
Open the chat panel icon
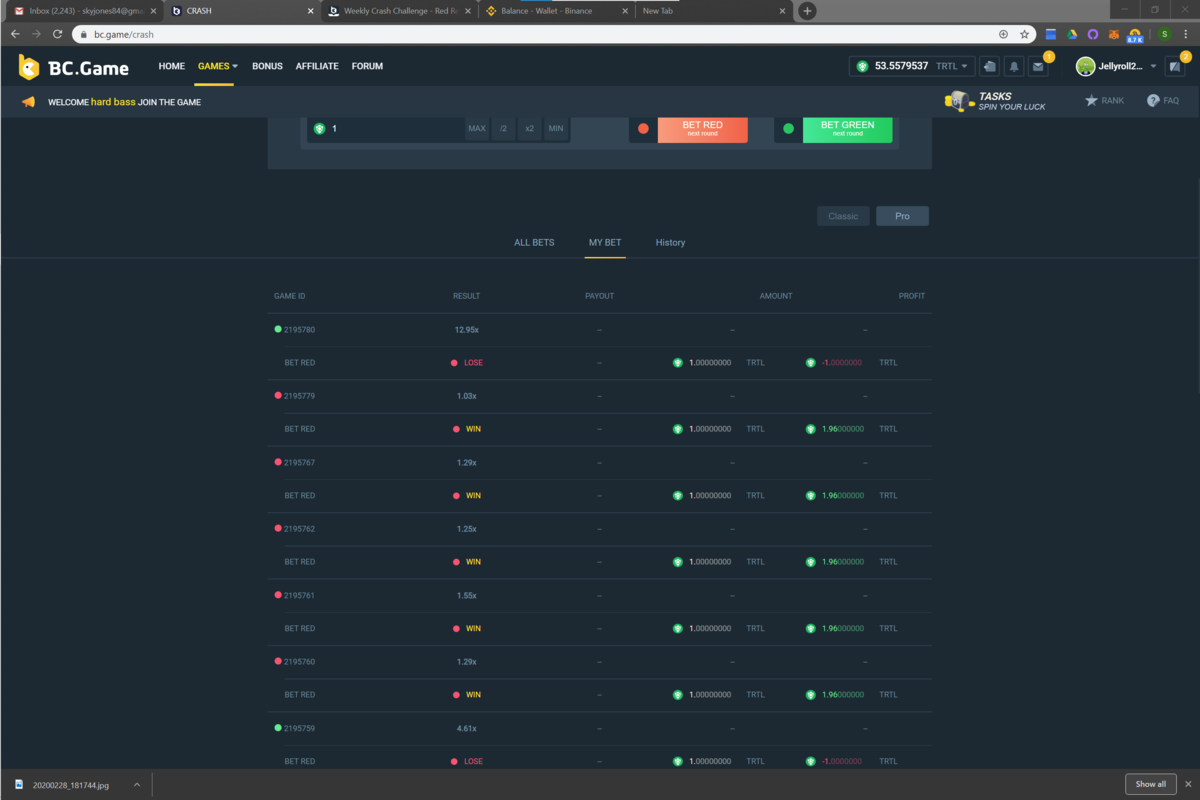coord(1174,66)
